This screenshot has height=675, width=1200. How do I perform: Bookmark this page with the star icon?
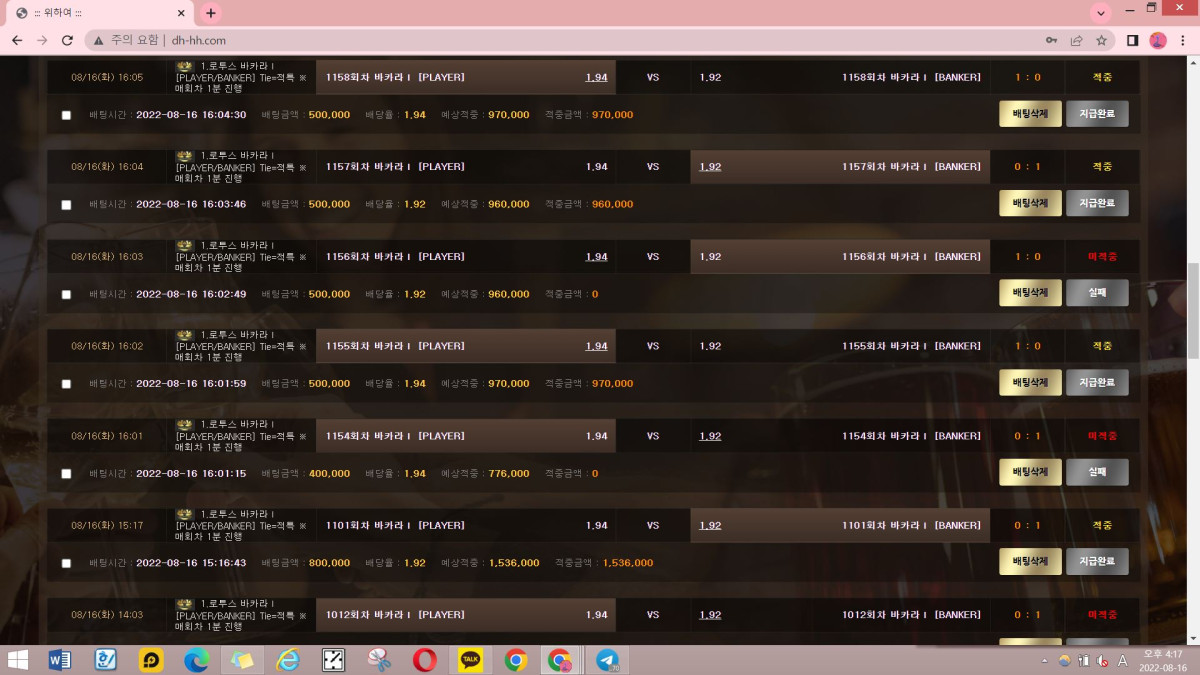click(x=1101, y=40)
